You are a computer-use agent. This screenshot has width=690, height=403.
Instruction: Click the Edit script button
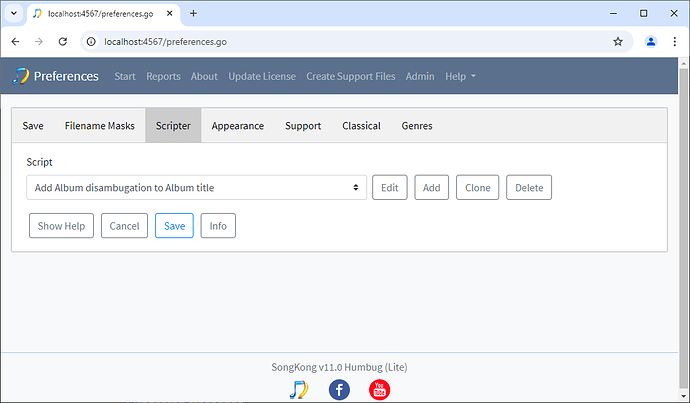[x=389, y=187]
